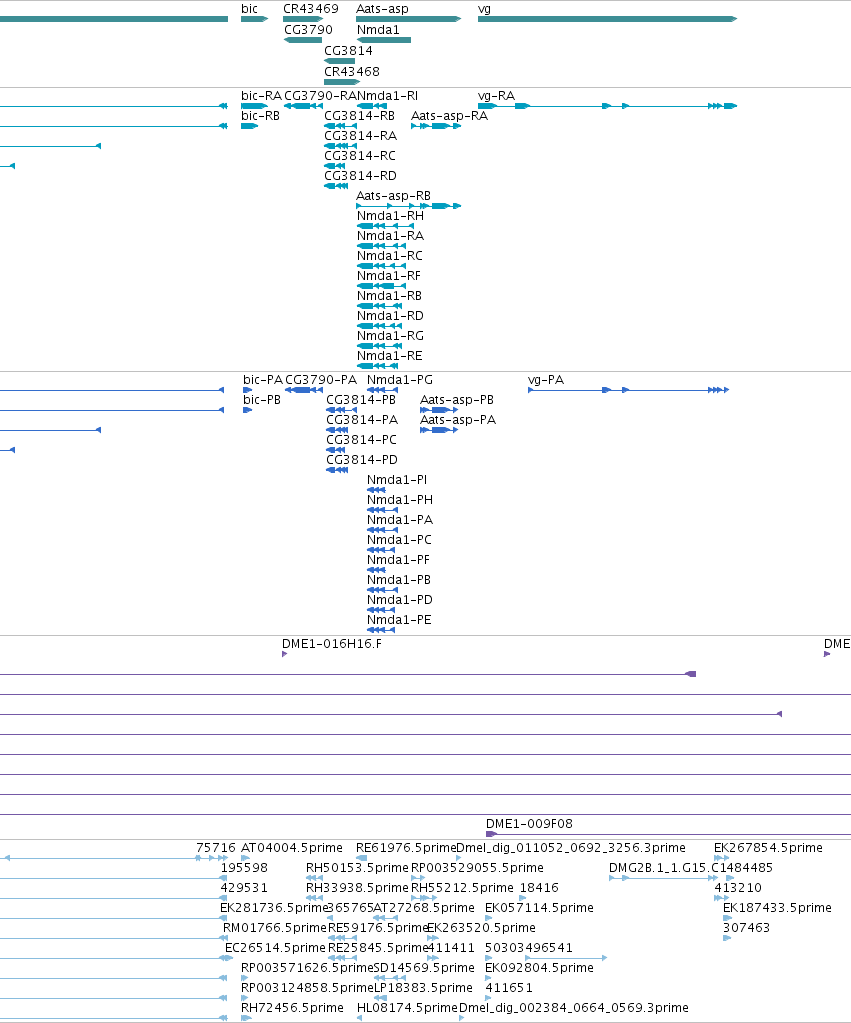The height and width of the screenshot is (1023, 851).
Task: Select the DME1-009F08 feature label
Action: pos(529,824)
